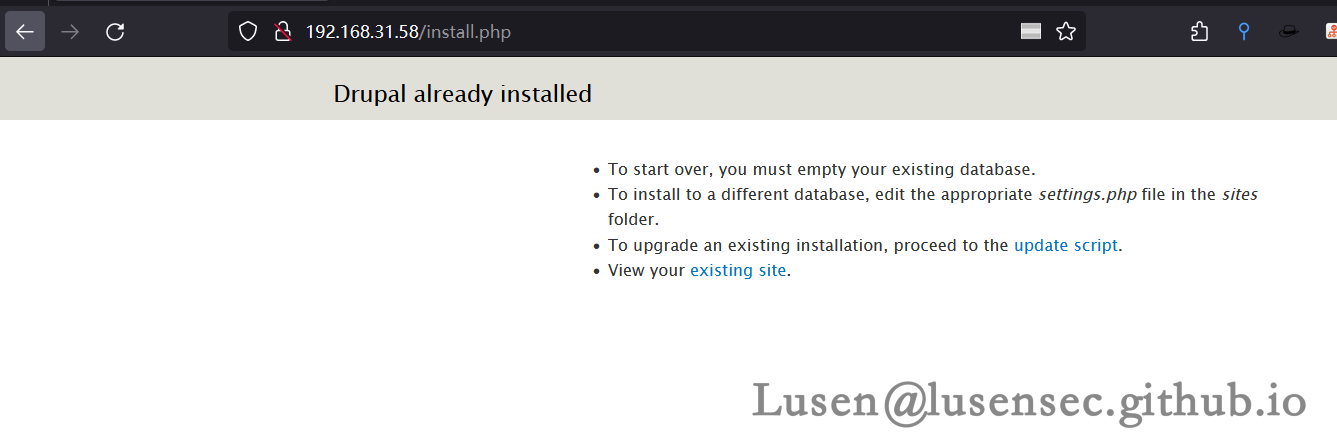The width and height of the screenshot is (1337, 439).
Task: Bookmark this page with the star
Action: tap(1066, 32)
